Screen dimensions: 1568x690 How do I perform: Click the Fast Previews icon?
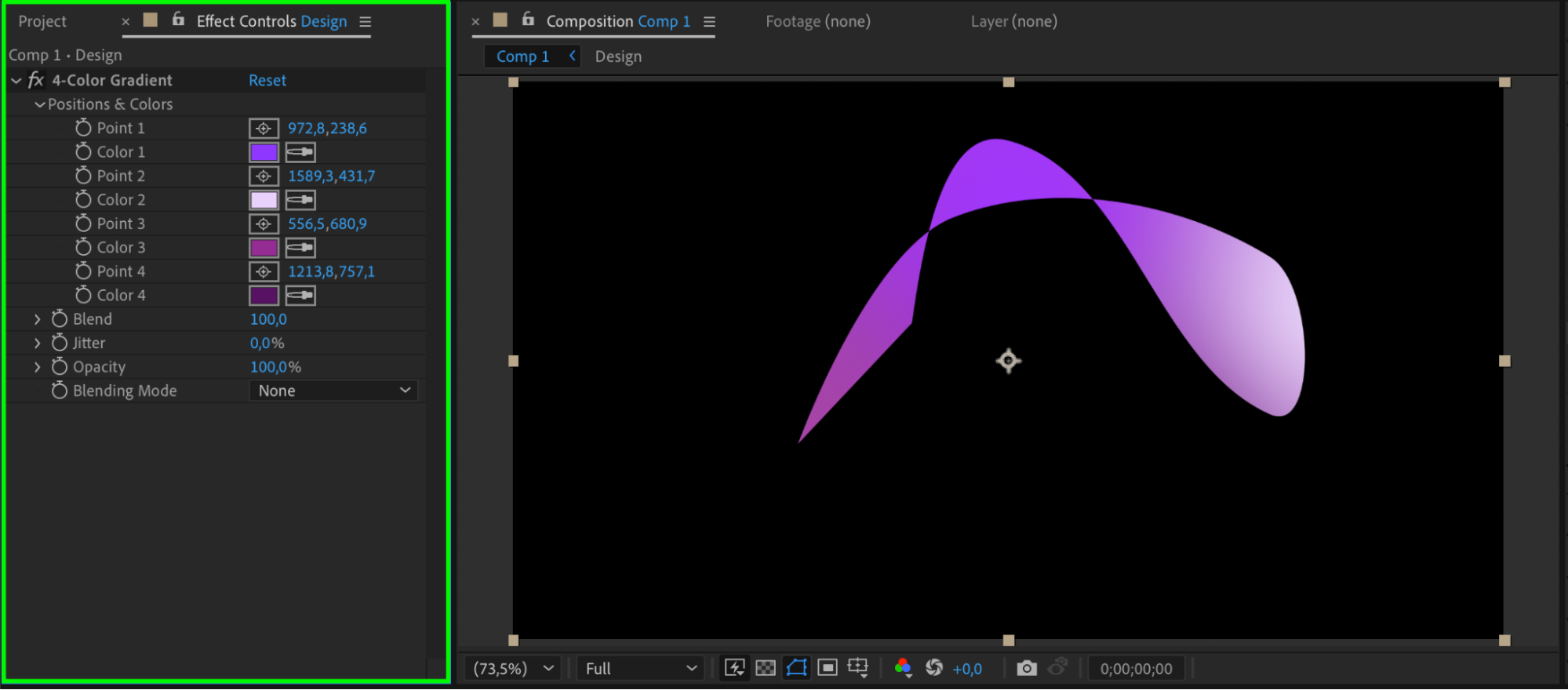pos(734,668)
